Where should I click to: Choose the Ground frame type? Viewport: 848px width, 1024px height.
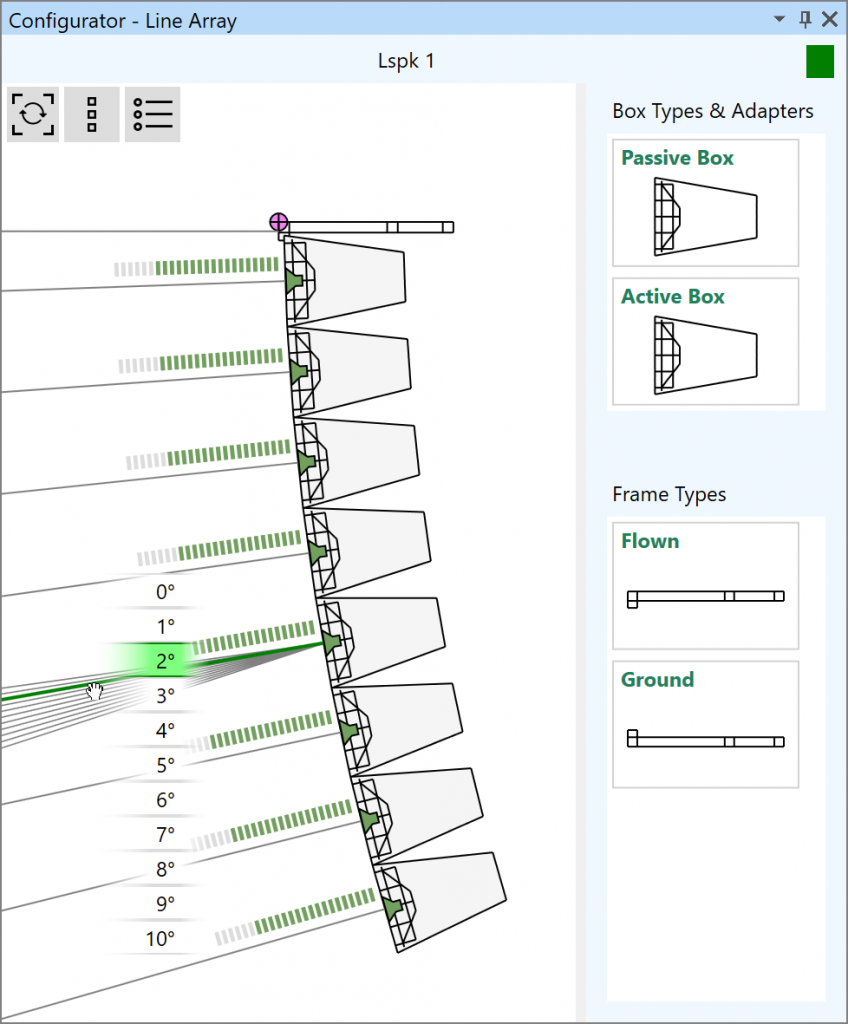tap(706, 724)
